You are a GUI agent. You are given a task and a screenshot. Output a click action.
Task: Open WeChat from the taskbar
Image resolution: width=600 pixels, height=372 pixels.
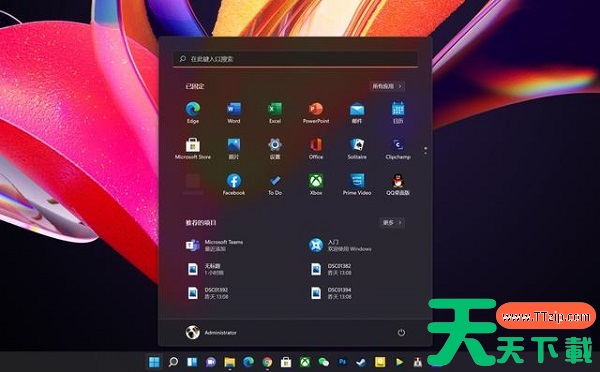[x=324, y=362]
